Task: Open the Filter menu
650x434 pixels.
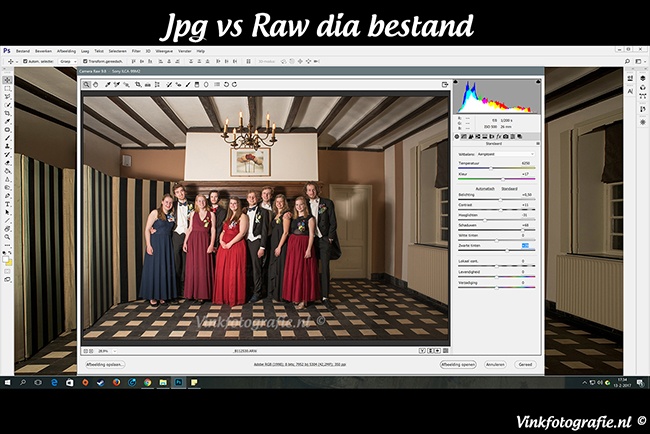Action: (136, 50)
